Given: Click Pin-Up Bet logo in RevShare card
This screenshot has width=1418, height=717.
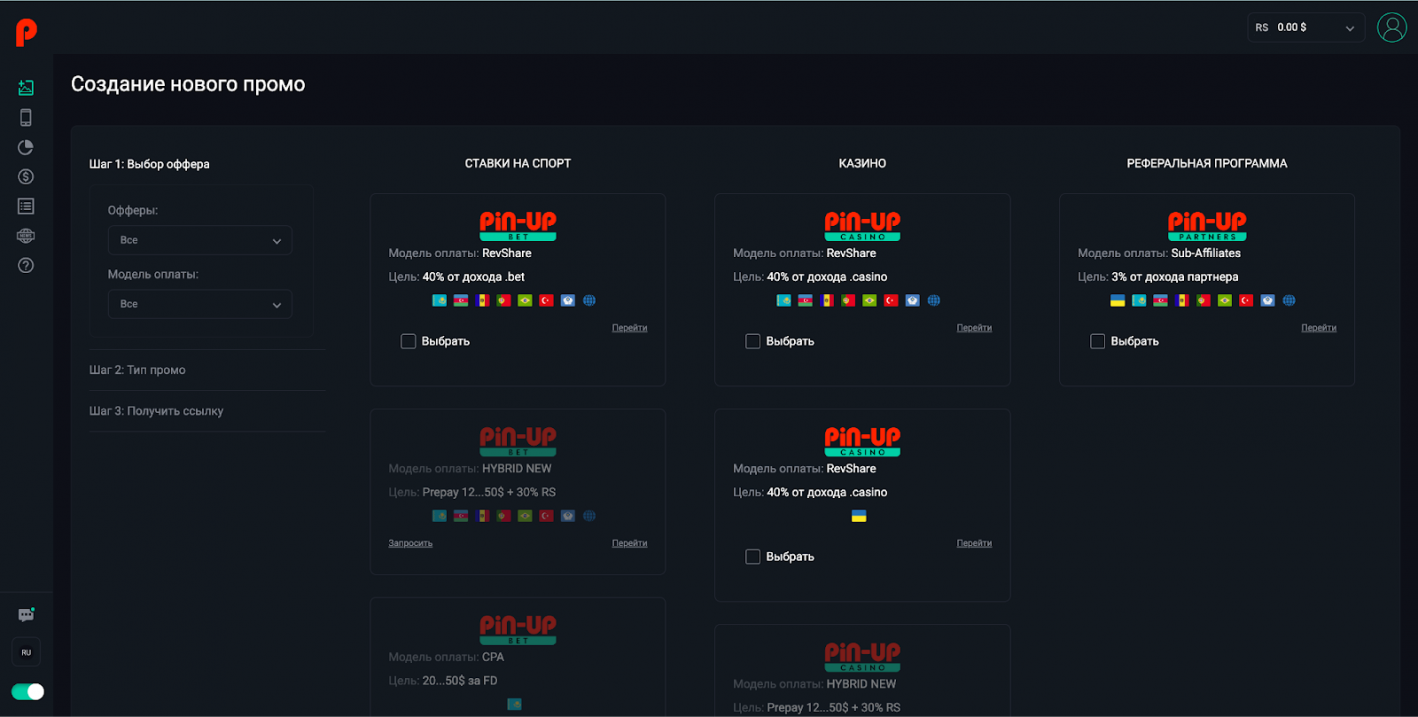Looking at the screenshot, I should [x=518, y=226].
